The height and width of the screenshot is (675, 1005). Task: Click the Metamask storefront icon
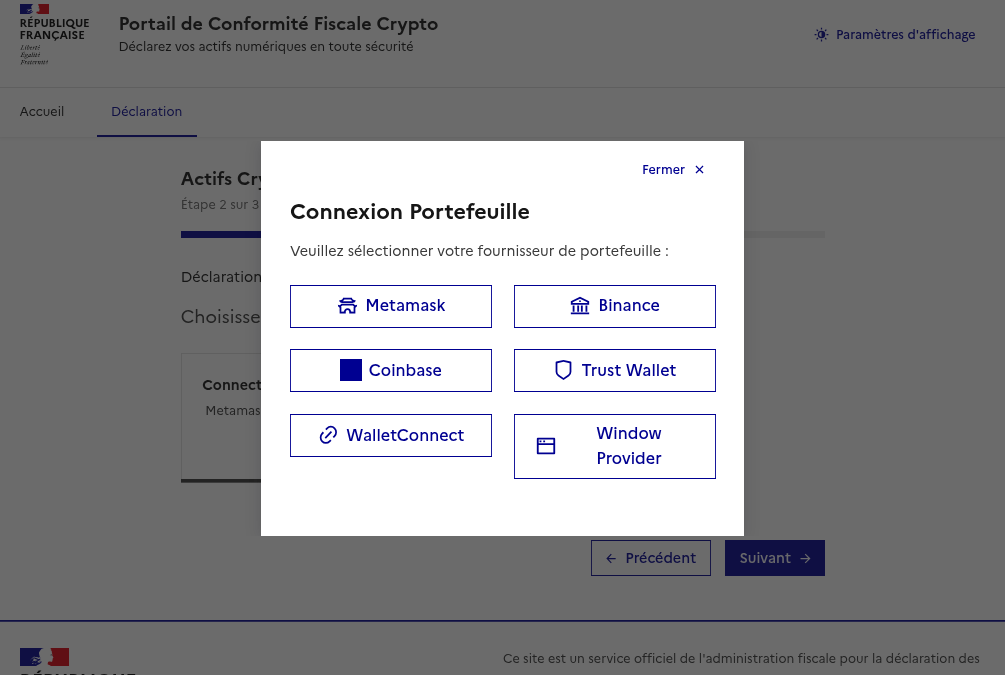347,306
